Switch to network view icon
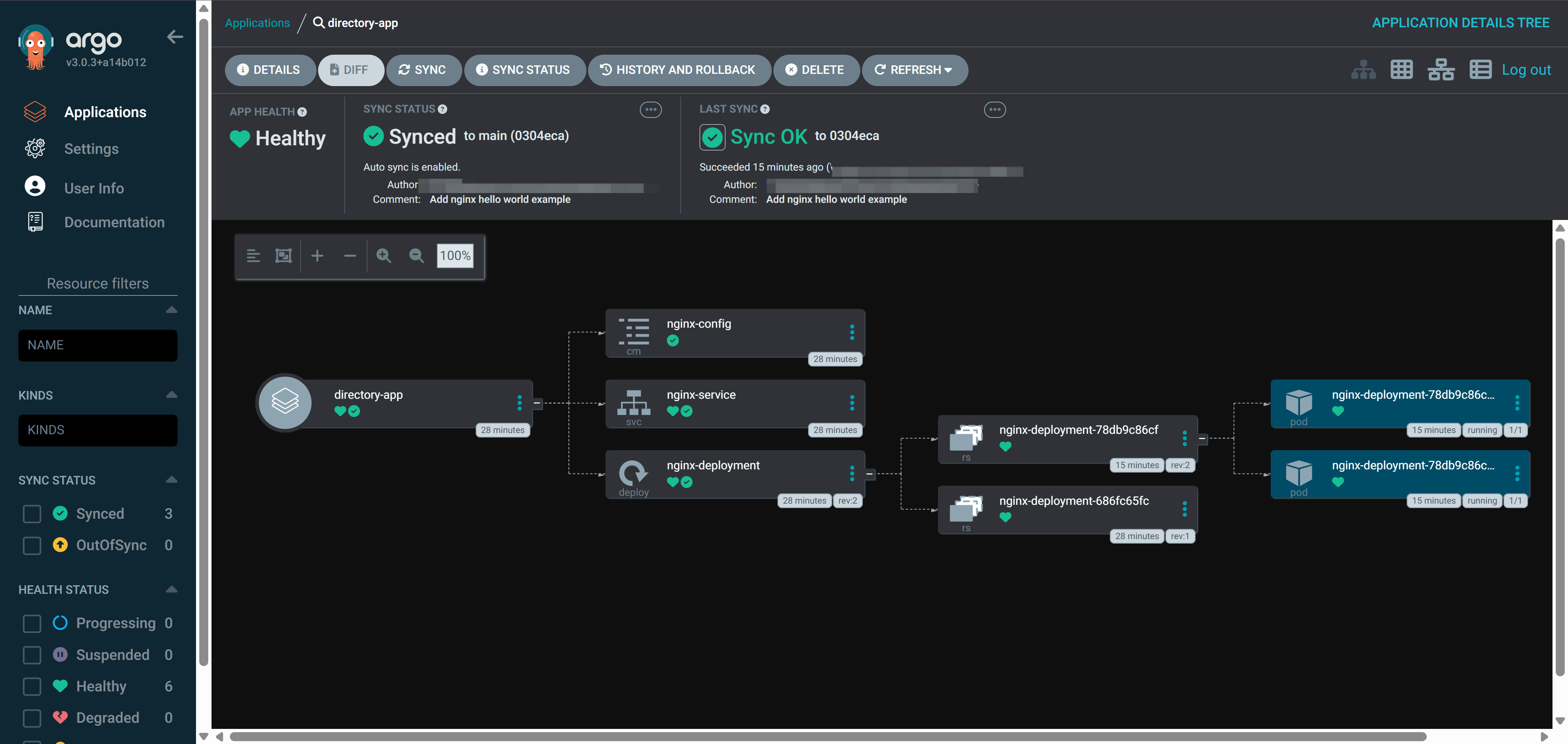 click(1440, 70)
